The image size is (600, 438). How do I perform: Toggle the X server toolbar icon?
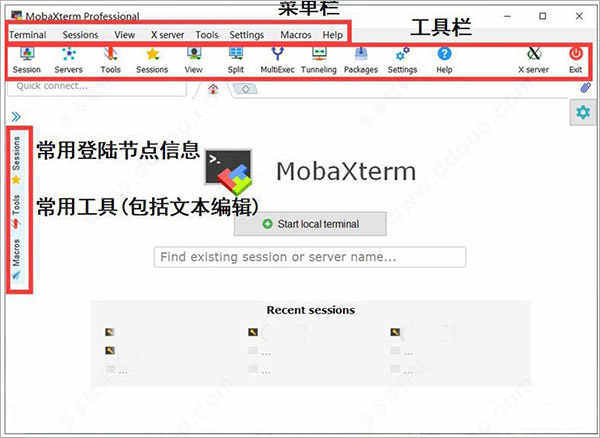pos(533,60)
